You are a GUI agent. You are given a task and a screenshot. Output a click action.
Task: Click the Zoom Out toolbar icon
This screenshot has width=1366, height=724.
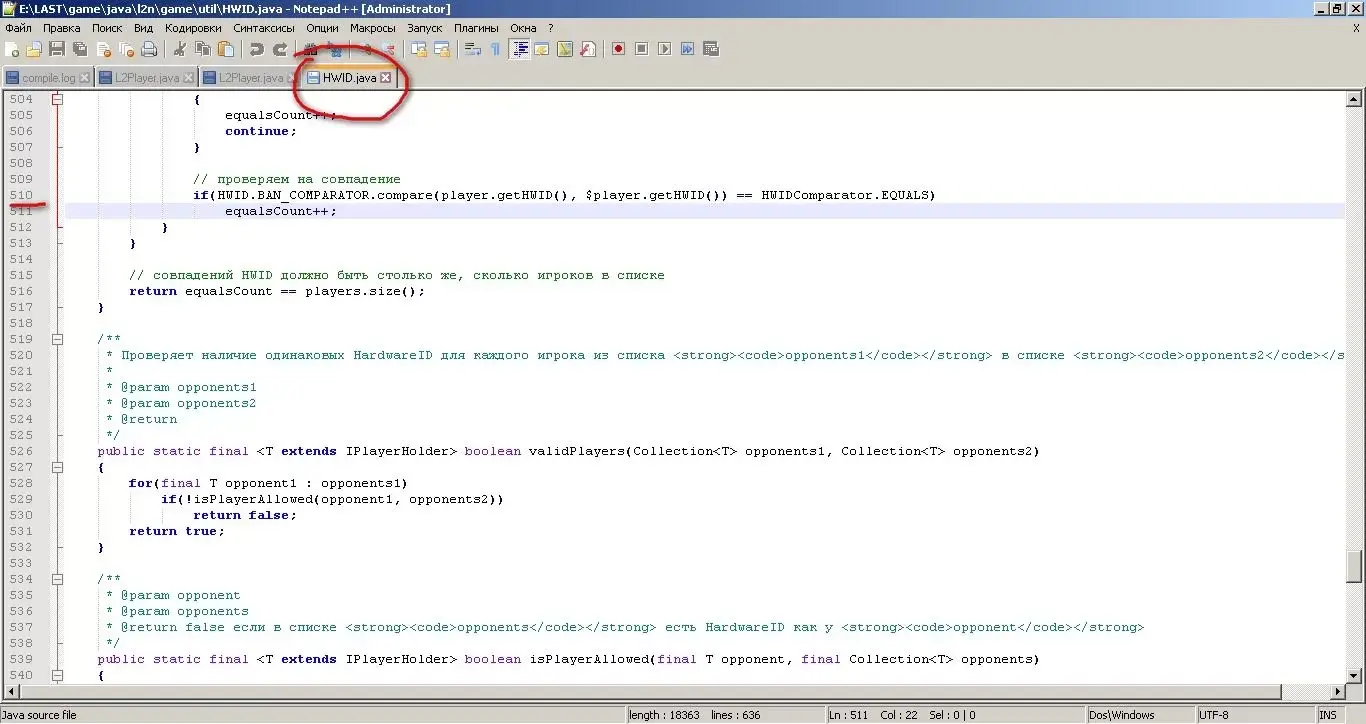pos(388,49)
